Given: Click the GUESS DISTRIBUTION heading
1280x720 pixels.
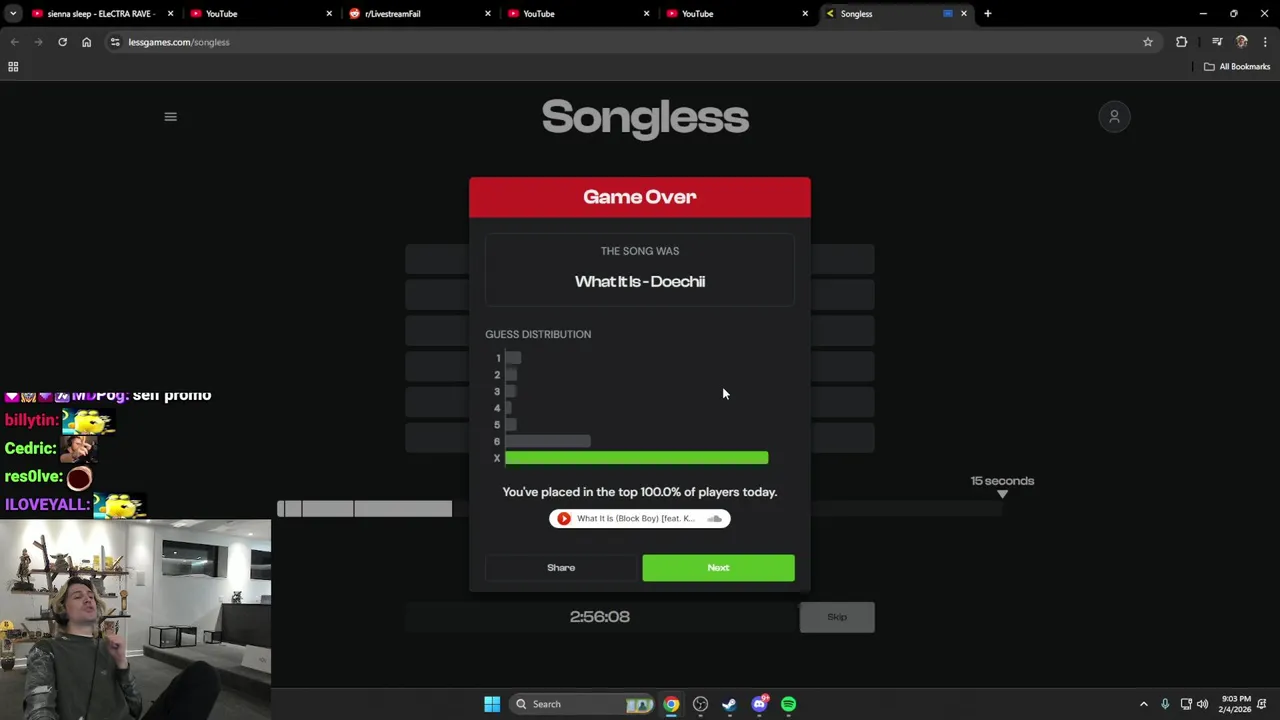Looking at the screenshot, I should [538, 334].
